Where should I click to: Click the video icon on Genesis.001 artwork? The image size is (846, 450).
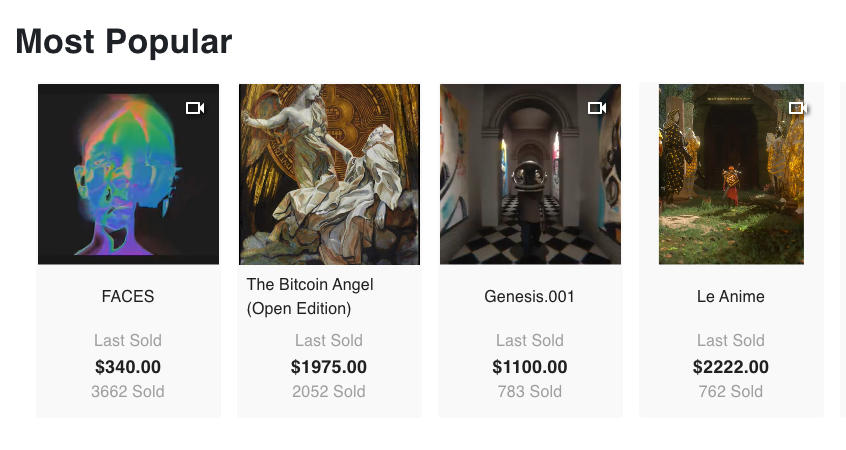[597, 108]
